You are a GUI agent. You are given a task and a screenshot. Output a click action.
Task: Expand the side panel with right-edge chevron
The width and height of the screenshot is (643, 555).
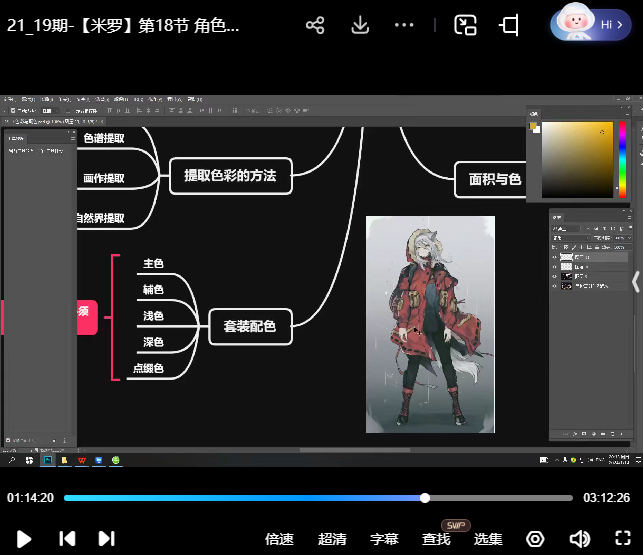[635, 282]
